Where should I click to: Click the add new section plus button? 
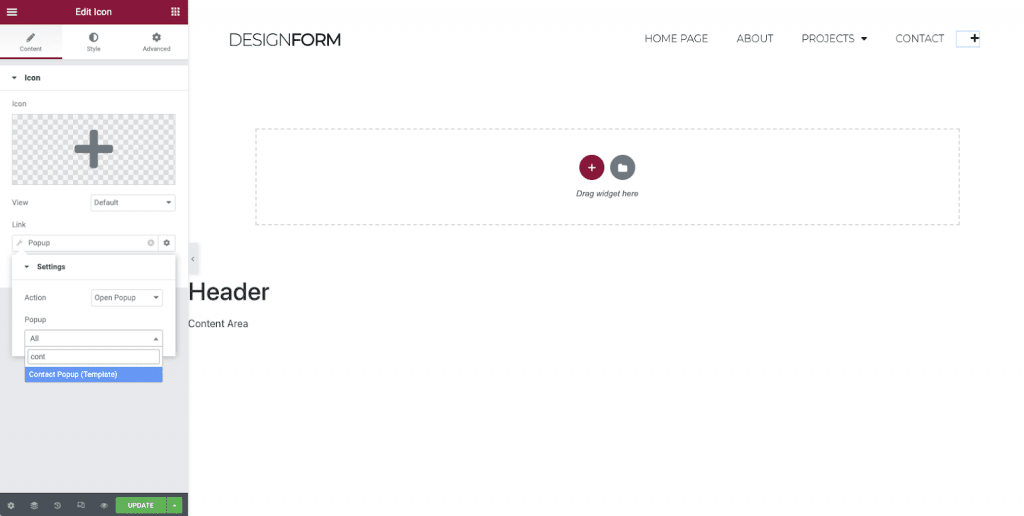point(591,167)
